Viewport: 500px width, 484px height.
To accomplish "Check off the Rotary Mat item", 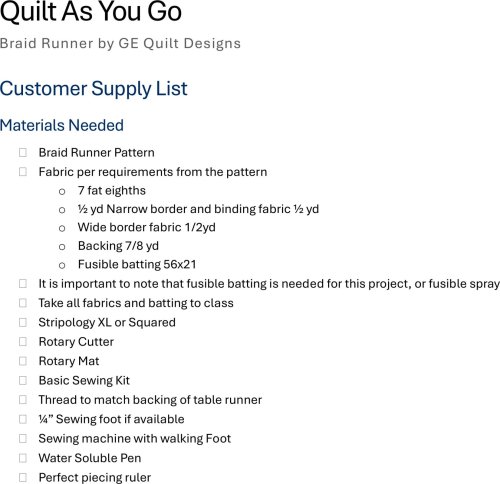I will coord(23,361).
